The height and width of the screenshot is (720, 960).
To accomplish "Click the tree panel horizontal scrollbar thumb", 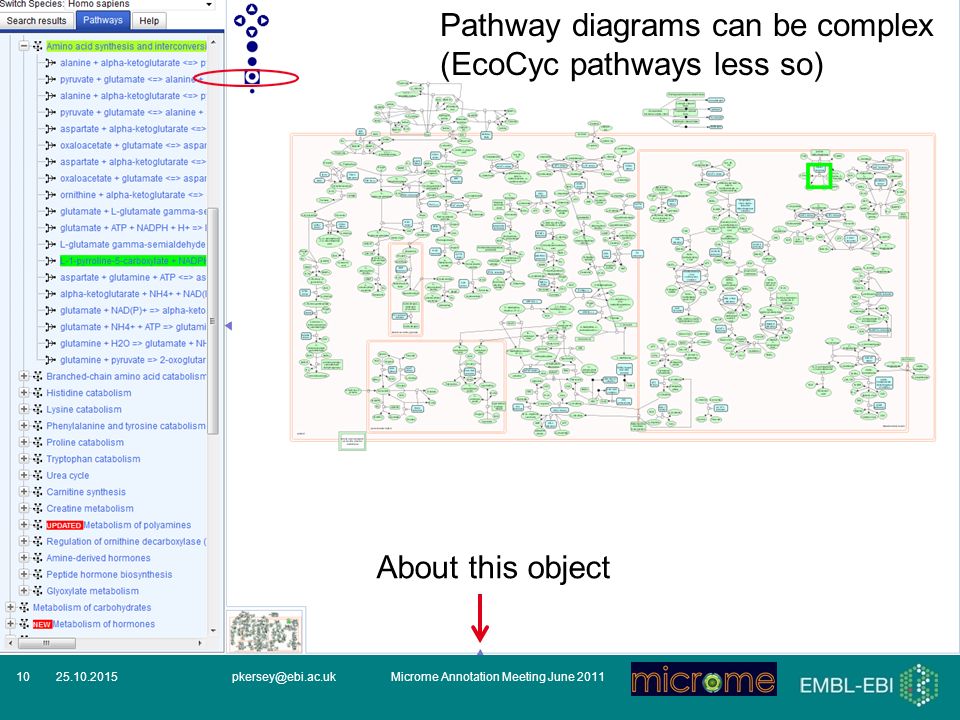I will click(x=46, y=643).
